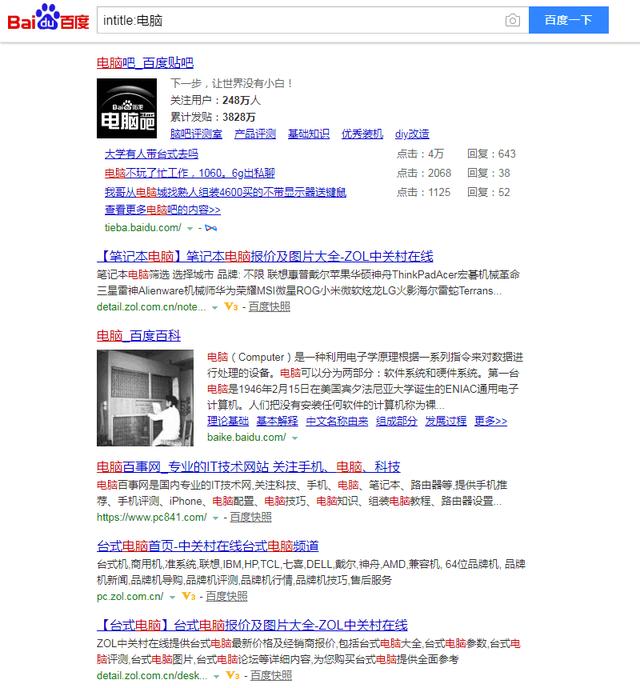The width and height of the screenshot is (640, 688).
Task: Click the pc.zol.com.cn/ green URL
Action: 130,596
